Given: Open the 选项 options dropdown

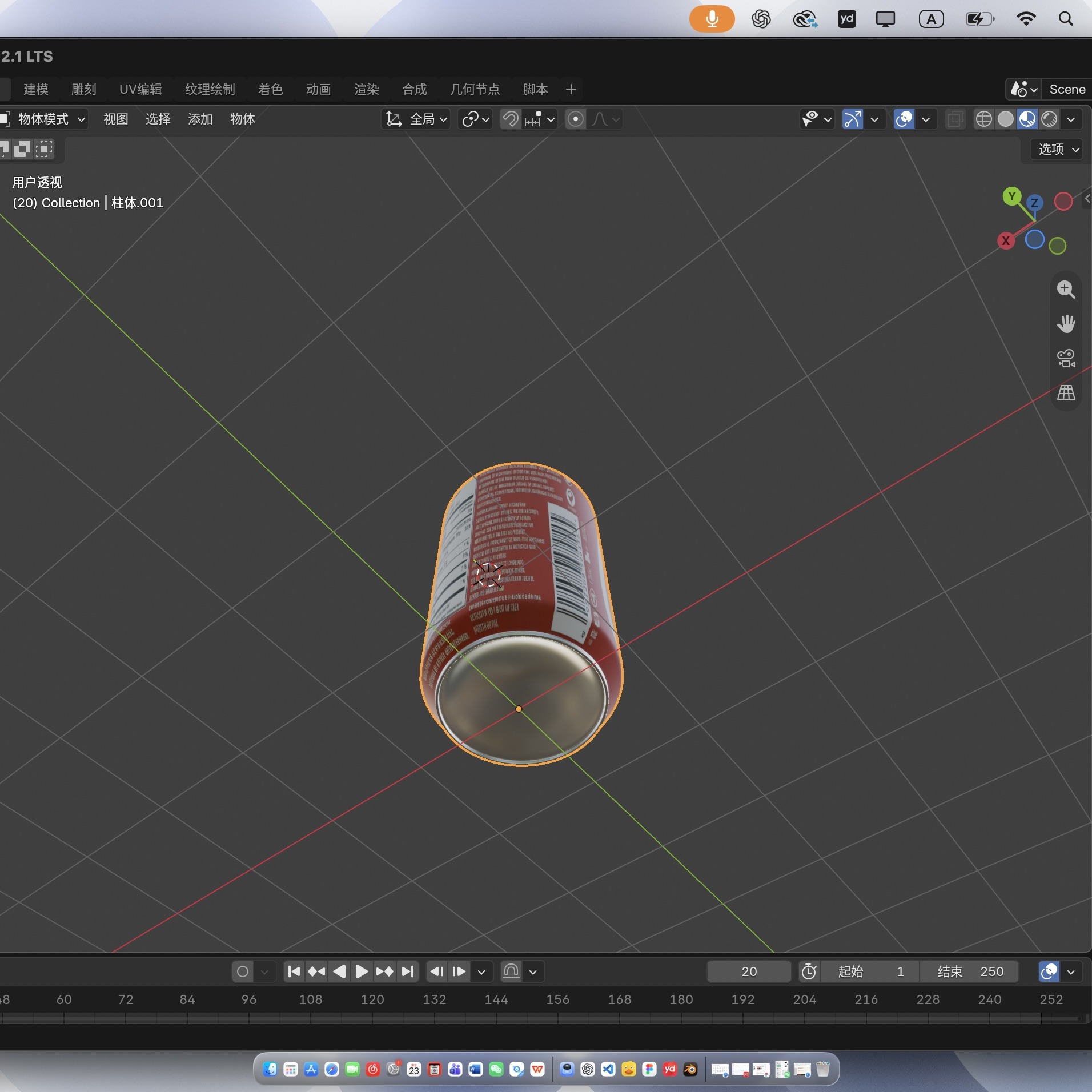Looking at the screenshot, I should 1057,149.
